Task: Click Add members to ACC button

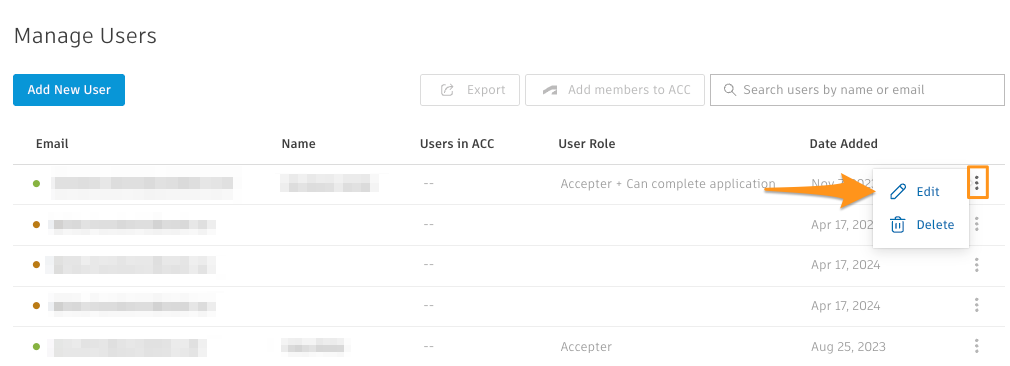Action: (x=615, y=90)
